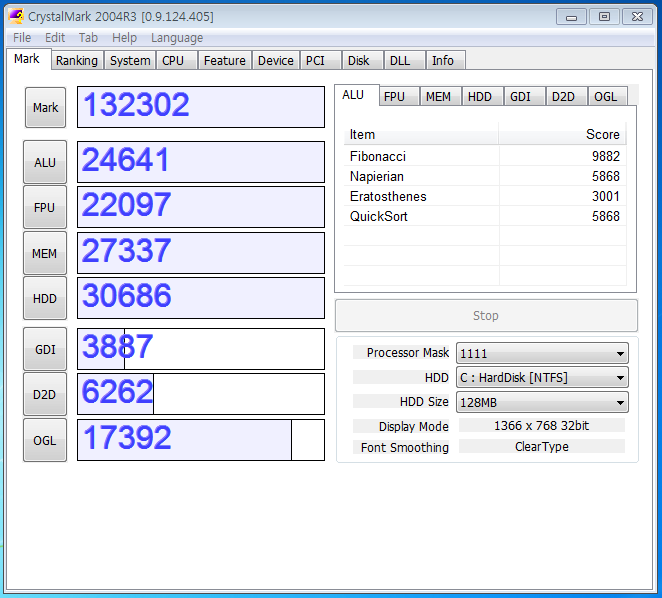Open the File menu
662x598 pixels.
(22, 38)
